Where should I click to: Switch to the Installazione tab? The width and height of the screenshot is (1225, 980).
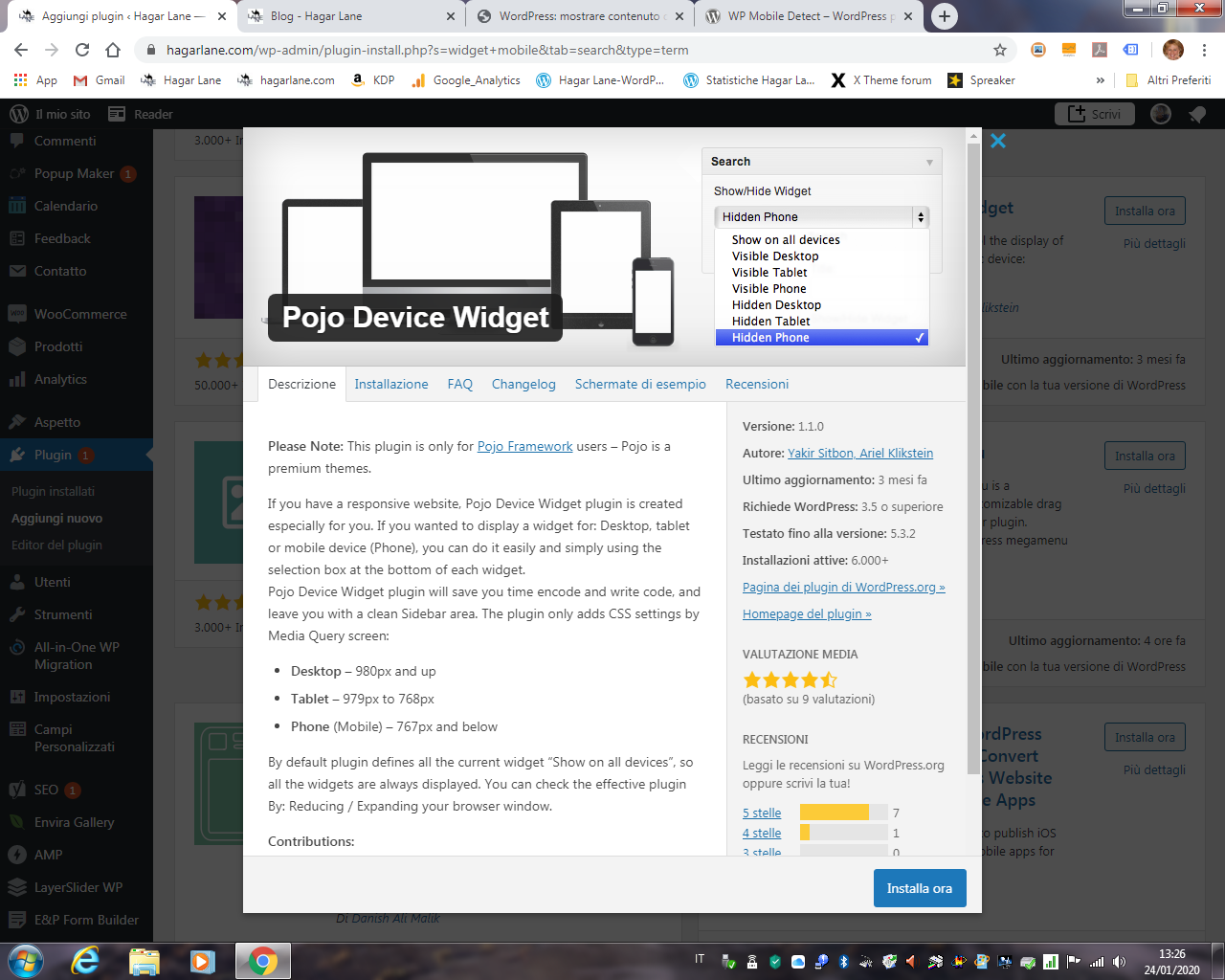(x=391, y=384)
